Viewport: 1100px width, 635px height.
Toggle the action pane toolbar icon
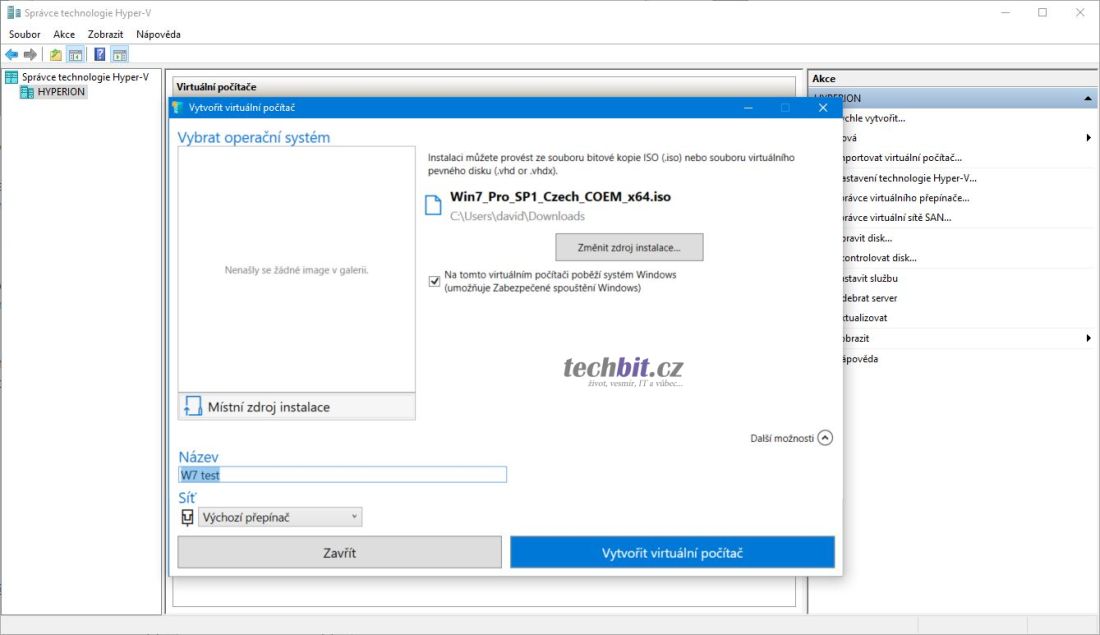[x=119, y=54]
